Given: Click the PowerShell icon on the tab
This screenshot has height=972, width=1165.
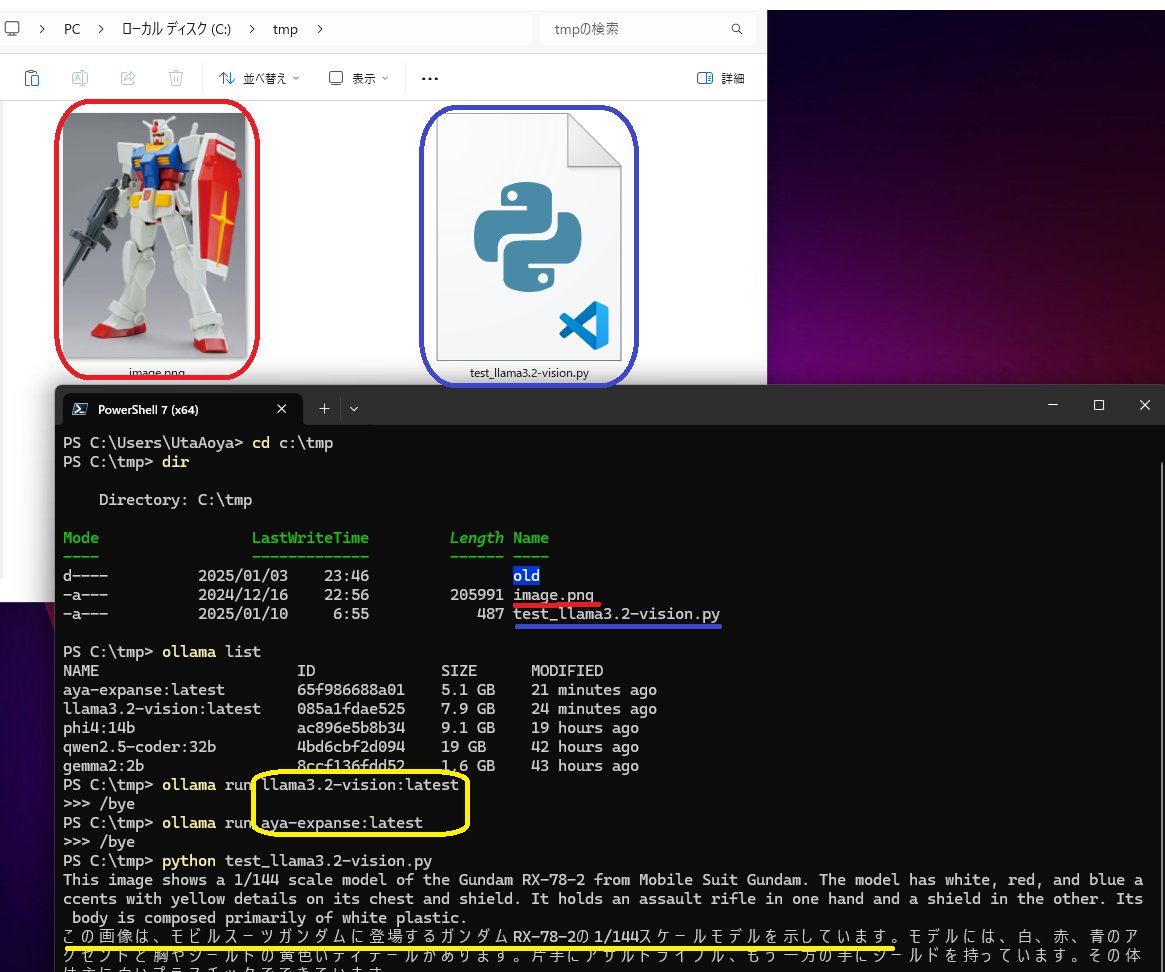Looking at the screenshot, I should [80, 409].
